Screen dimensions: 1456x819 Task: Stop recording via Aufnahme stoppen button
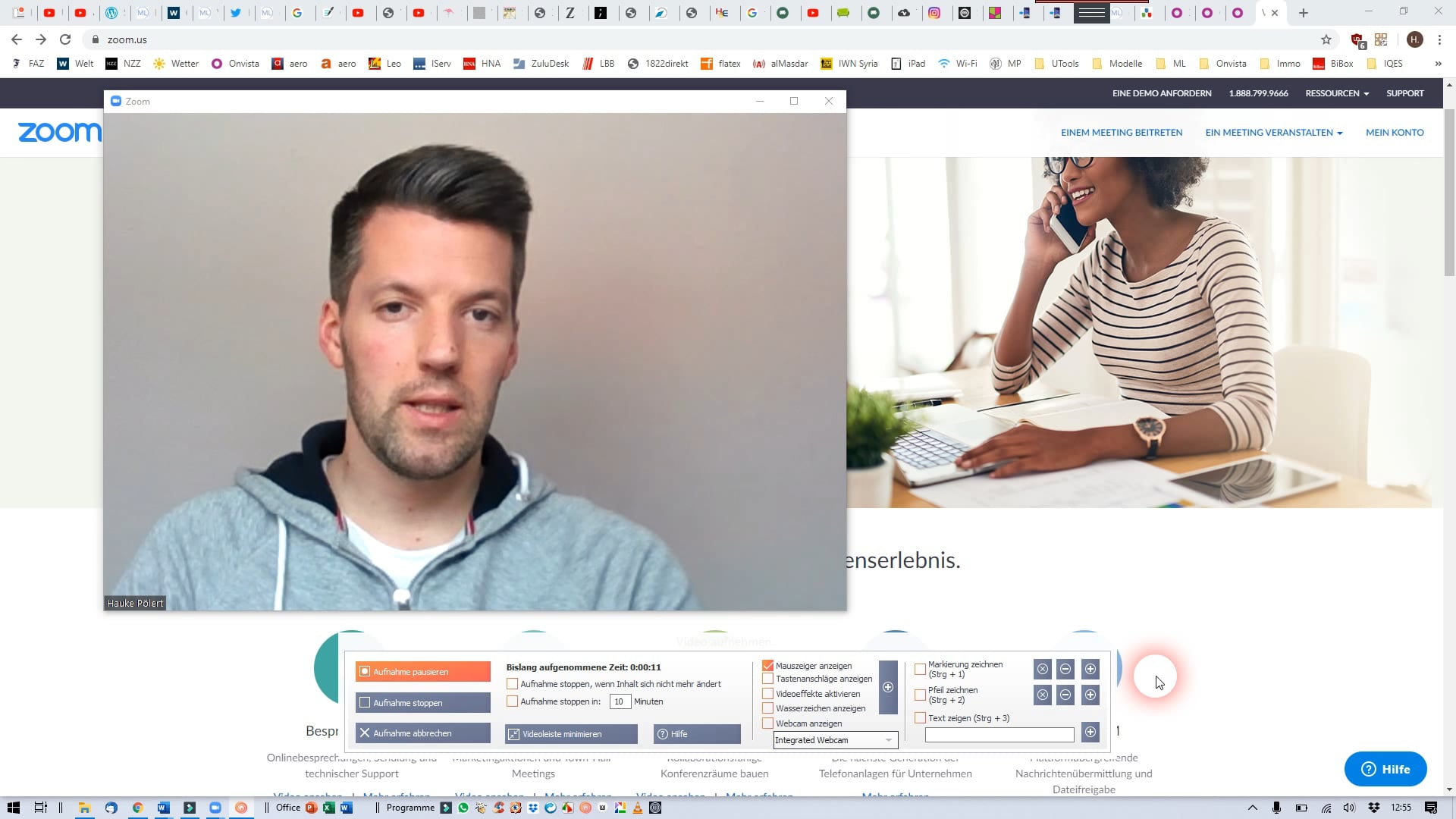(422, 703)
